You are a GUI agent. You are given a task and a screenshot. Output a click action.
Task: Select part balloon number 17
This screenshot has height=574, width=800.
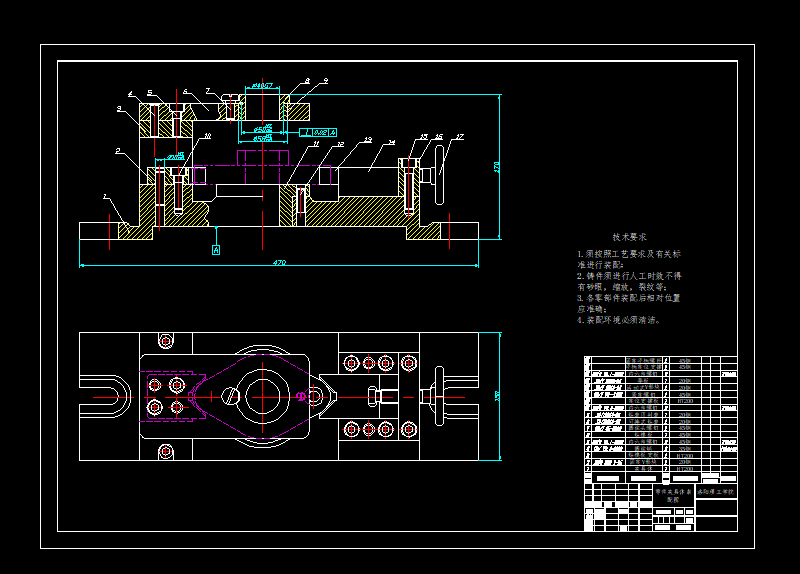[x=460, y=137]
